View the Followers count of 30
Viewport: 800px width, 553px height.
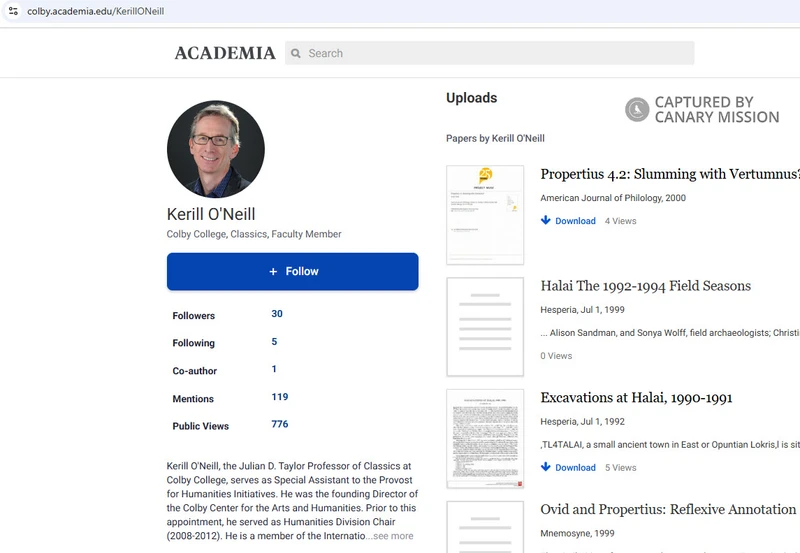[x=277, y=314]
